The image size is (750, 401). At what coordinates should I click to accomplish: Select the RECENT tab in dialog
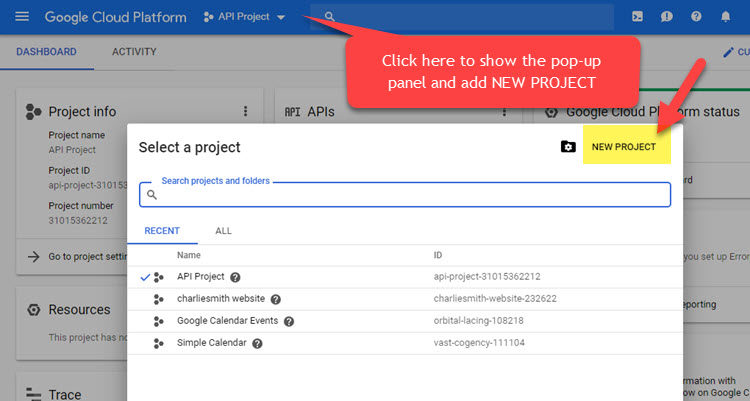[162, 231]
